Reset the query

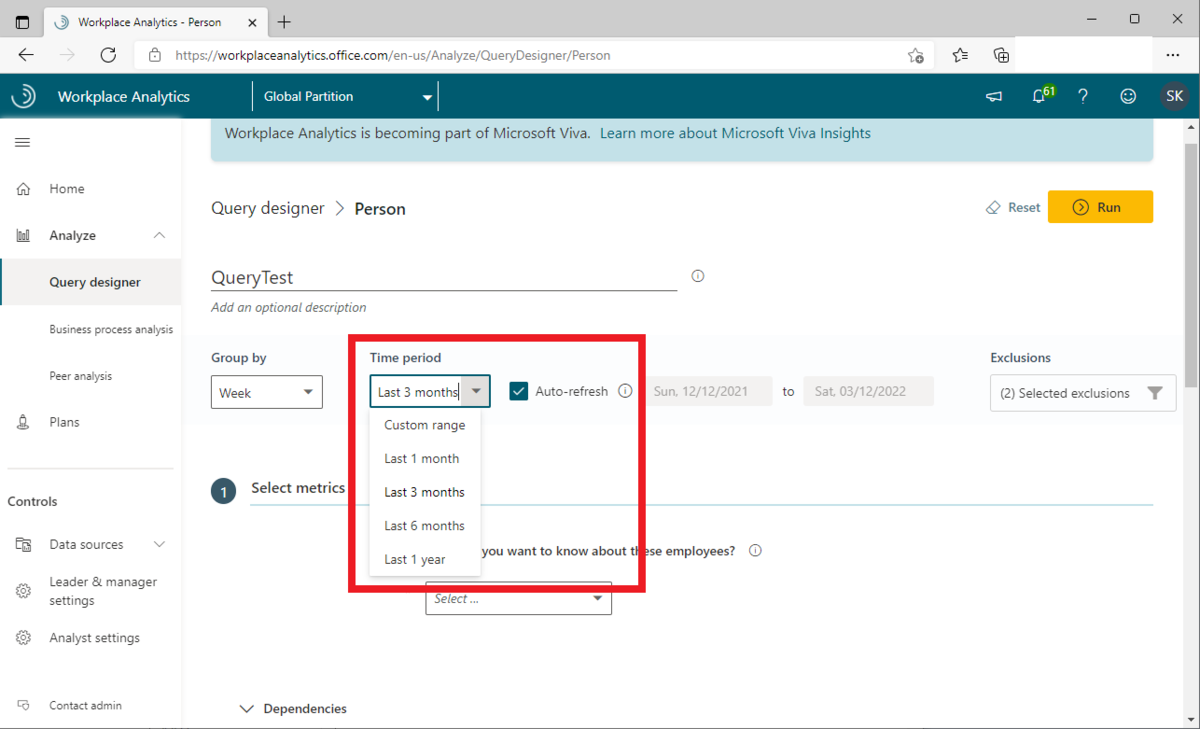[1013, 207]
